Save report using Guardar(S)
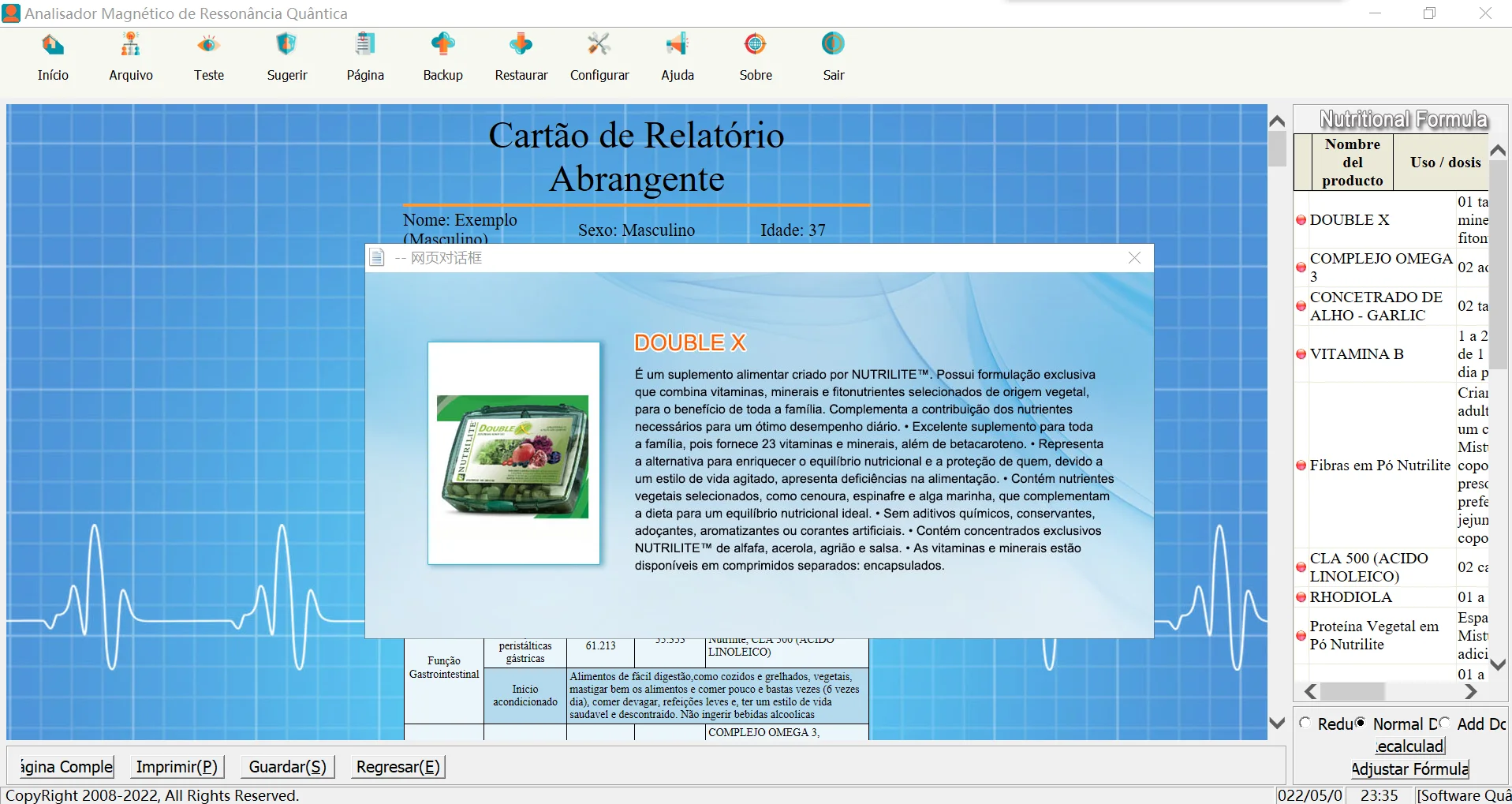The image size is (1512, 804). 288,767
